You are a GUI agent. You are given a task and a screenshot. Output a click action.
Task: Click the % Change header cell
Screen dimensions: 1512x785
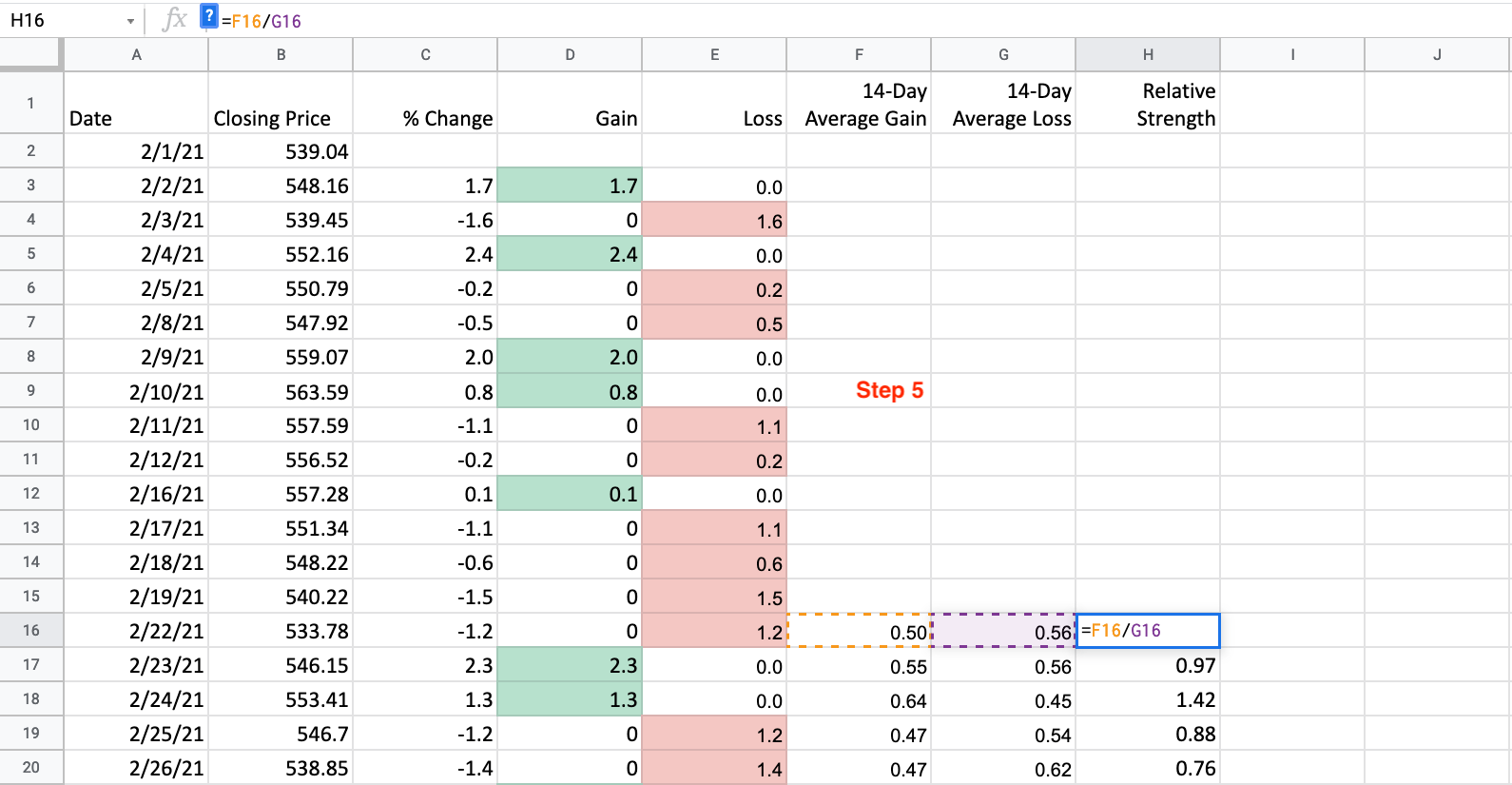(x=425, y=103)
